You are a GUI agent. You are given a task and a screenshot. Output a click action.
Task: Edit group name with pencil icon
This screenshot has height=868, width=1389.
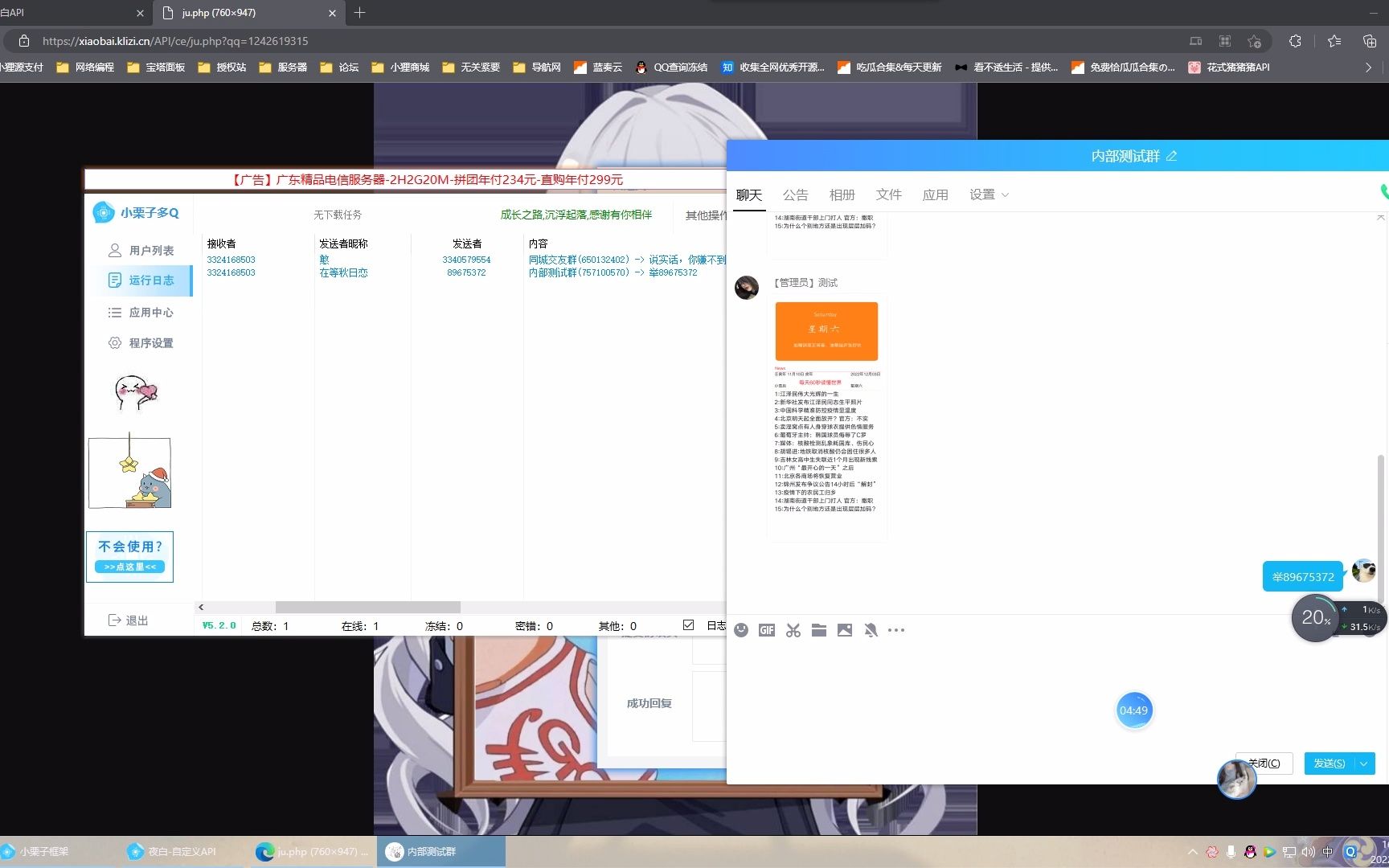pyautogui.click(x=1171, y=156)
